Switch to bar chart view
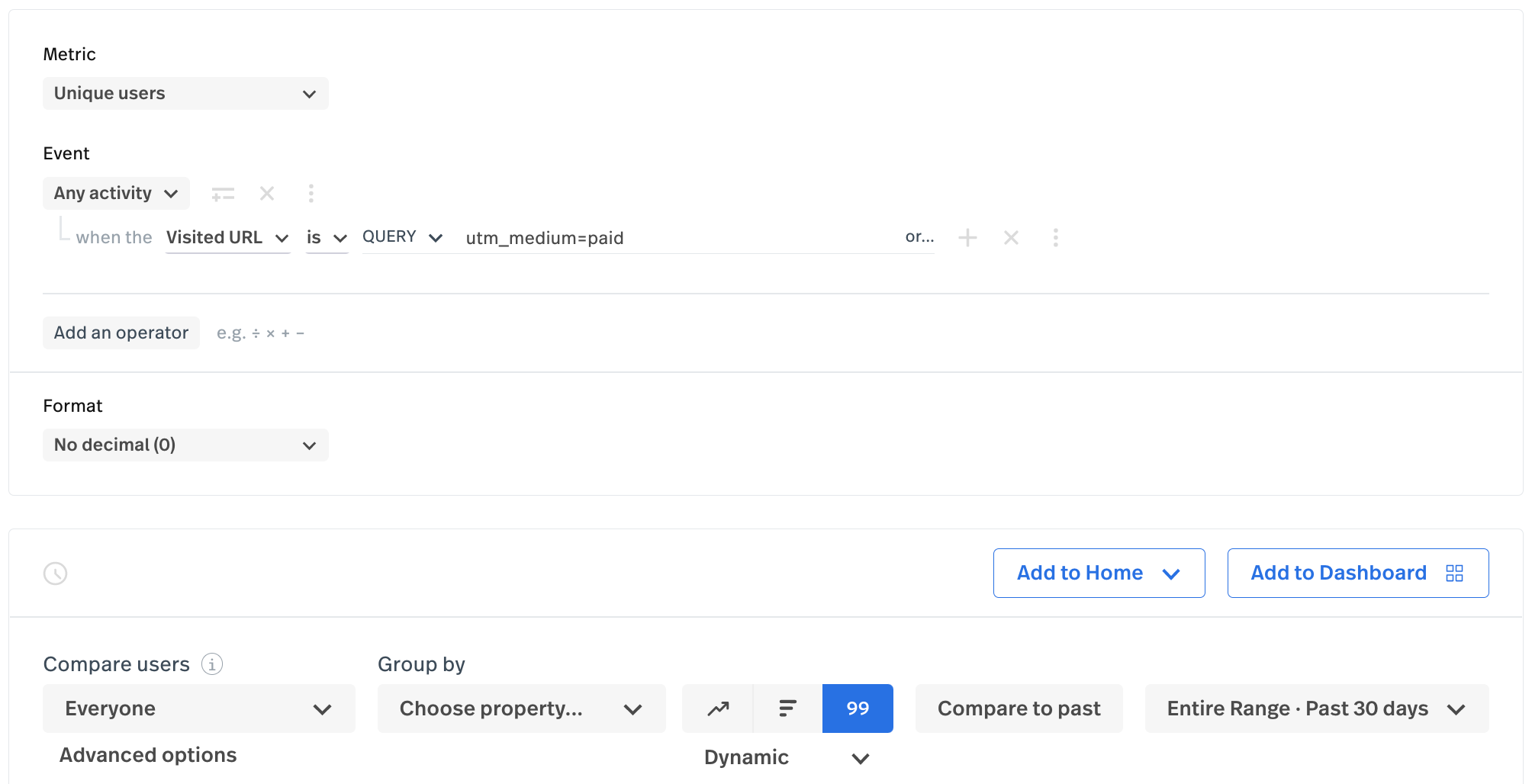Viewport: 1532px width, 784px height. (x=787, y=708)
